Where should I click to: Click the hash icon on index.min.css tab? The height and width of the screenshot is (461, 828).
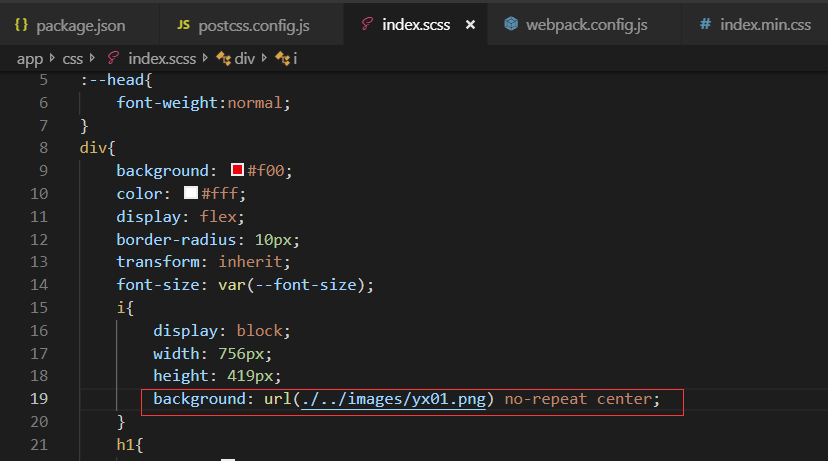(x=705, y=23)
